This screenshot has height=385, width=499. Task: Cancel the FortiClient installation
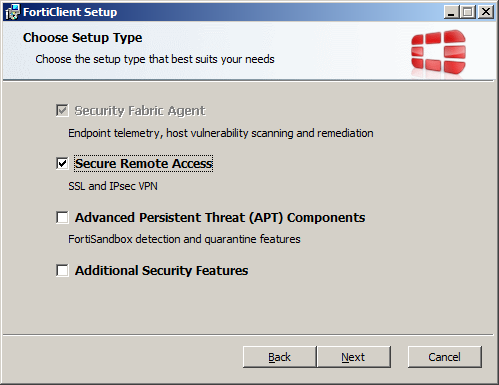point(445,357)
